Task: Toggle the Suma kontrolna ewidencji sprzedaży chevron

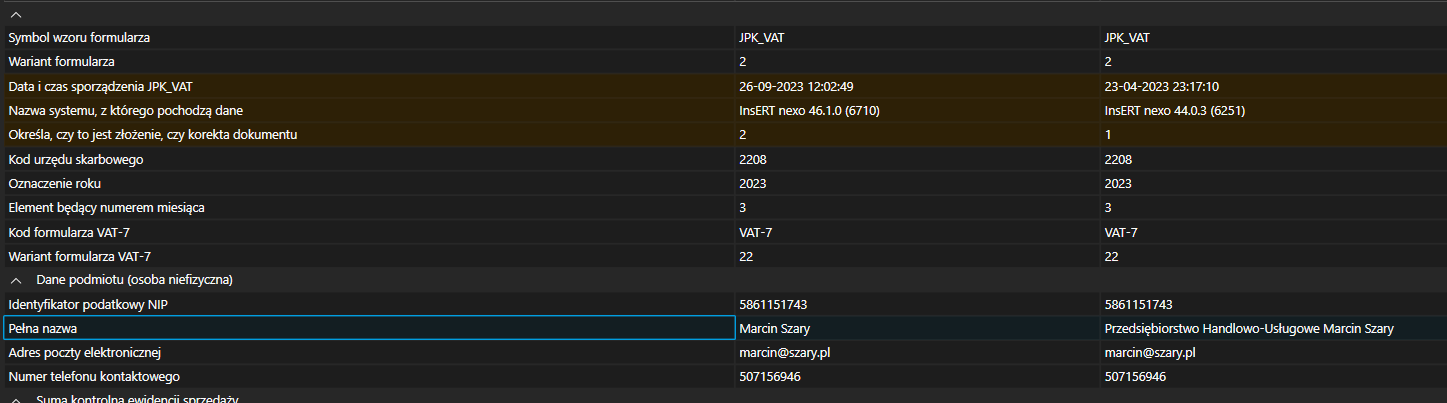Action: (16, 399)
